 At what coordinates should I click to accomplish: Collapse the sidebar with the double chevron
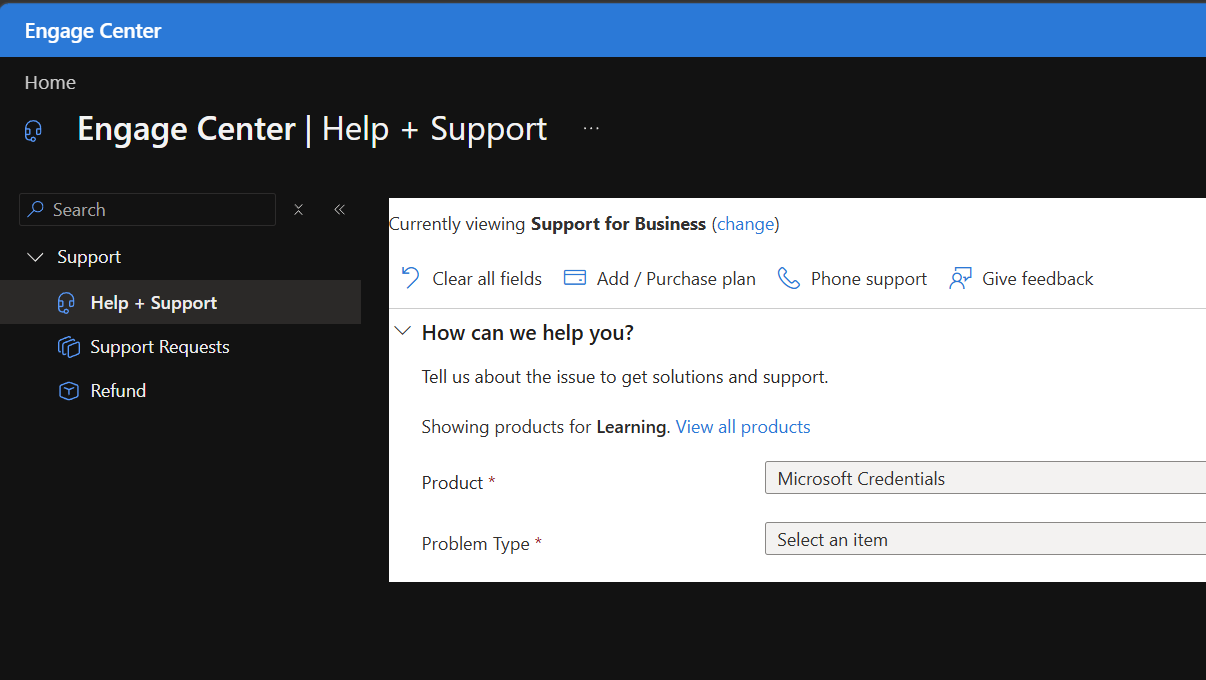(339, 209)
